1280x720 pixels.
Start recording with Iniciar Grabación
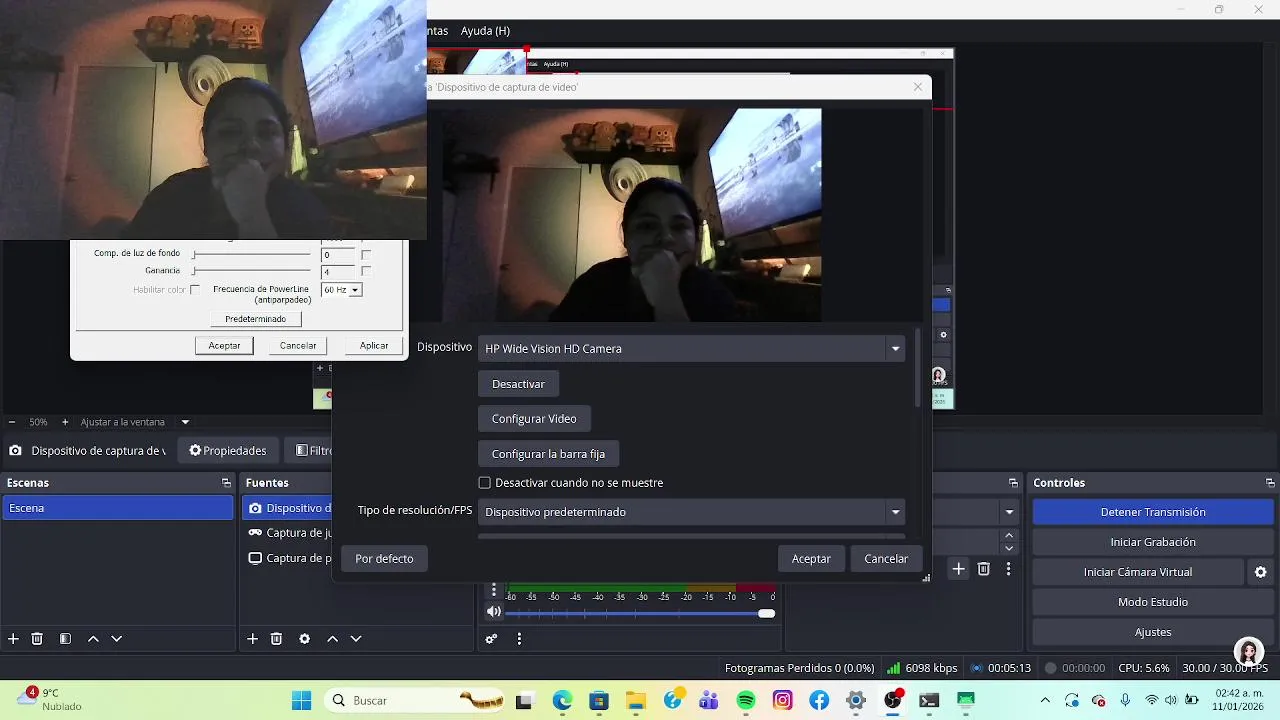pyautogui.click(x=1153, y=542)
